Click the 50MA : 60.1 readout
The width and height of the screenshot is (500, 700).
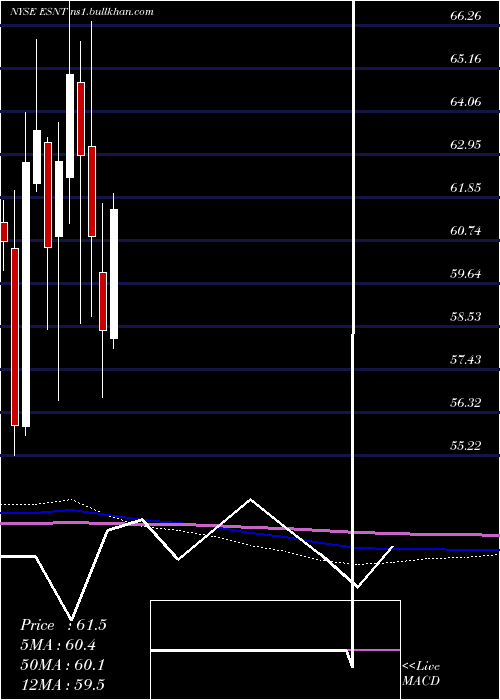[62, 665]
